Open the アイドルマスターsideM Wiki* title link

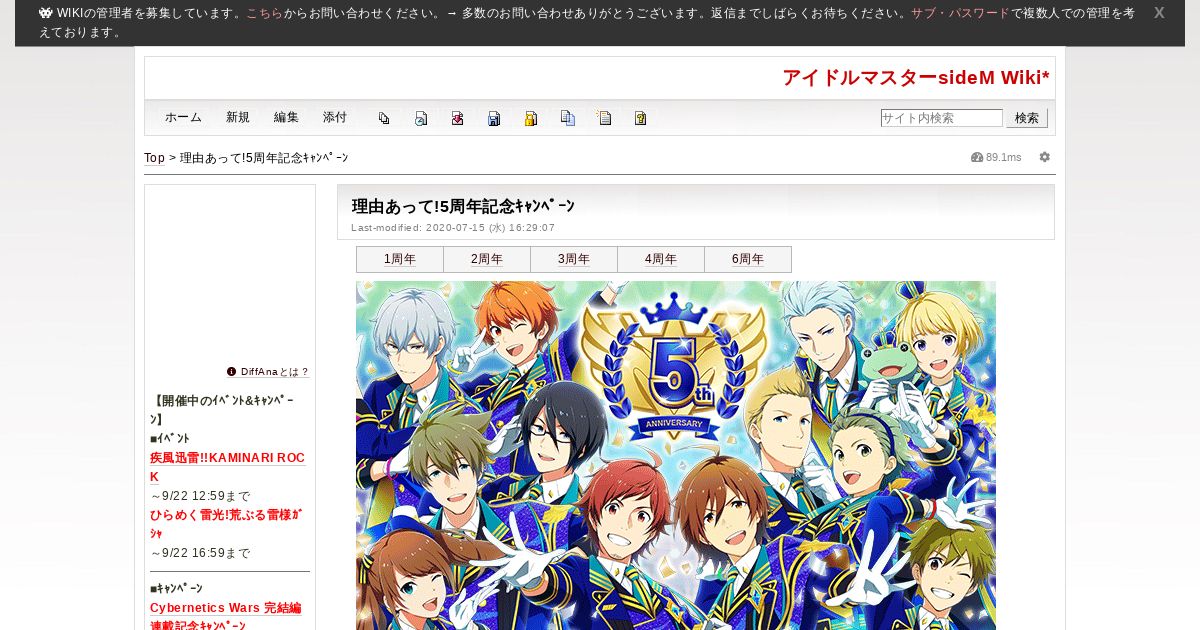[x=916, y=78]
